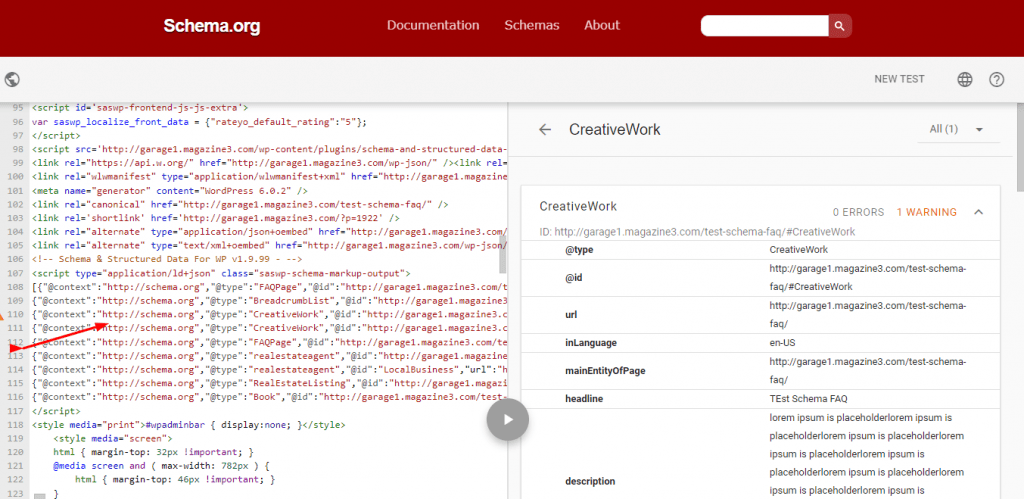Viewport: 1024px width, 499px height.
Task: Click code line 108 FAQPage entry
Action: (x=269, y=287)
